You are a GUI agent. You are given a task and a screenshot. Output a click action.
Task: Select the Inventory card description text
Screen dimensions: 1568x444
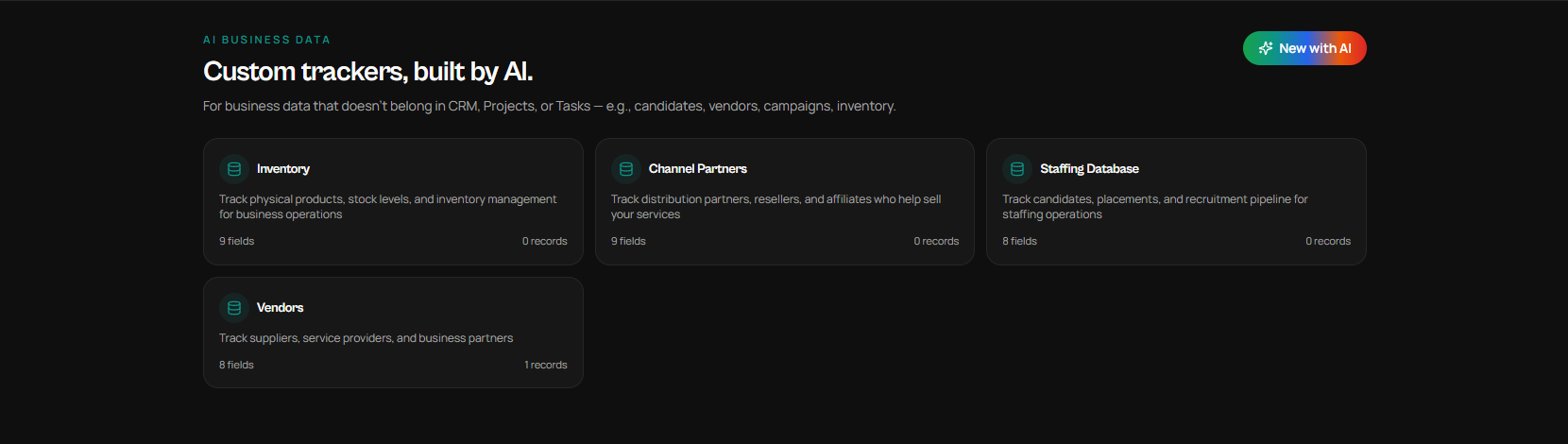click(x=388, y=207)
